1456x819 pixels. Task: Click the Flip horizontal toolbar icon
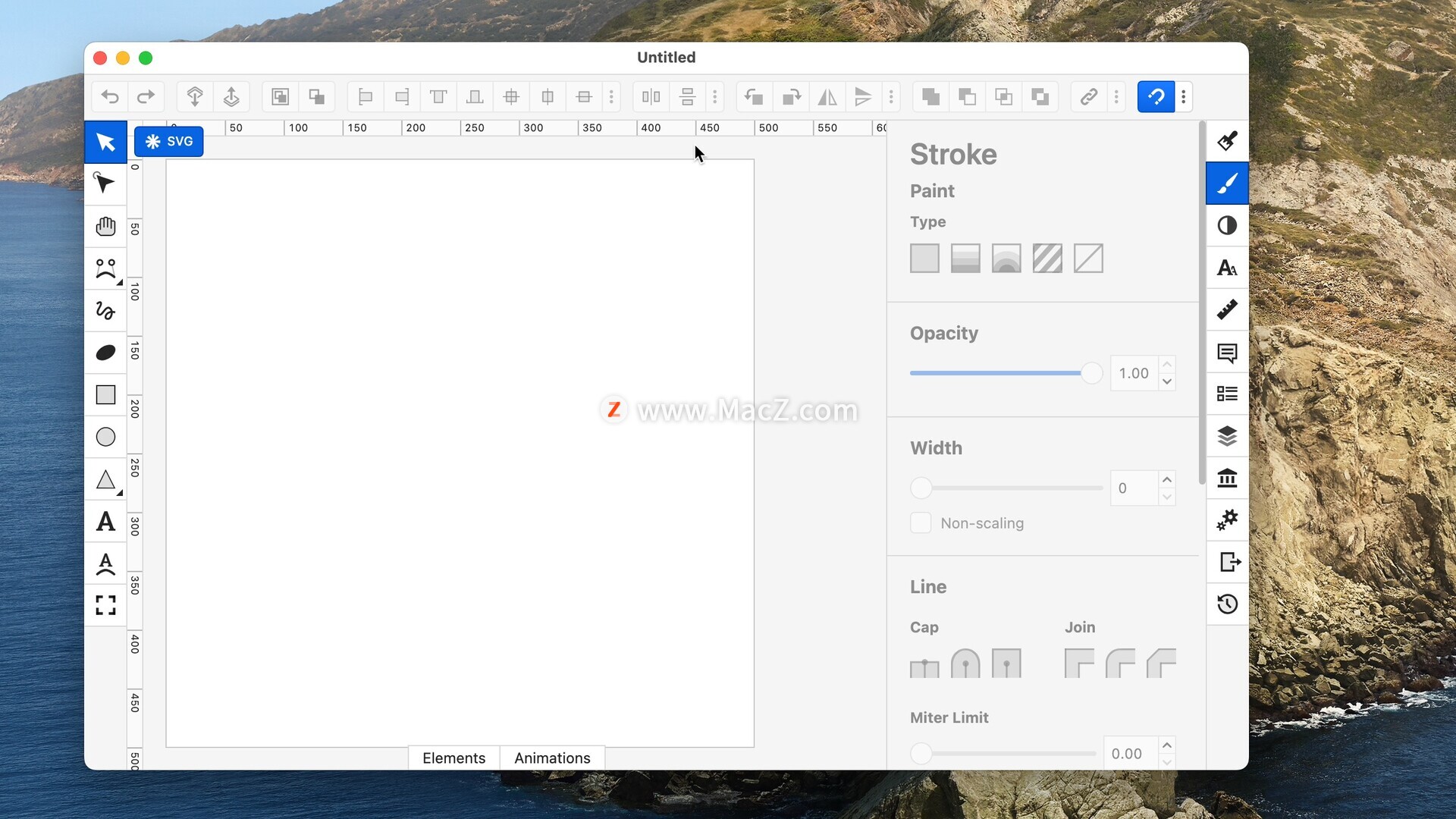pos(827,96)
